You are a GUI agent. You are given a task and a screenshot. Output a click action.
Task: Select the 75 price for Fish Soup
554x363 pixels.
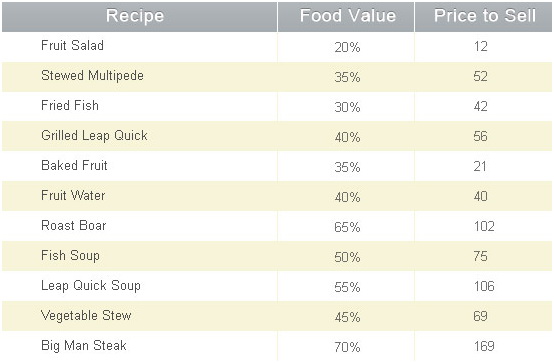pos(481,256)
